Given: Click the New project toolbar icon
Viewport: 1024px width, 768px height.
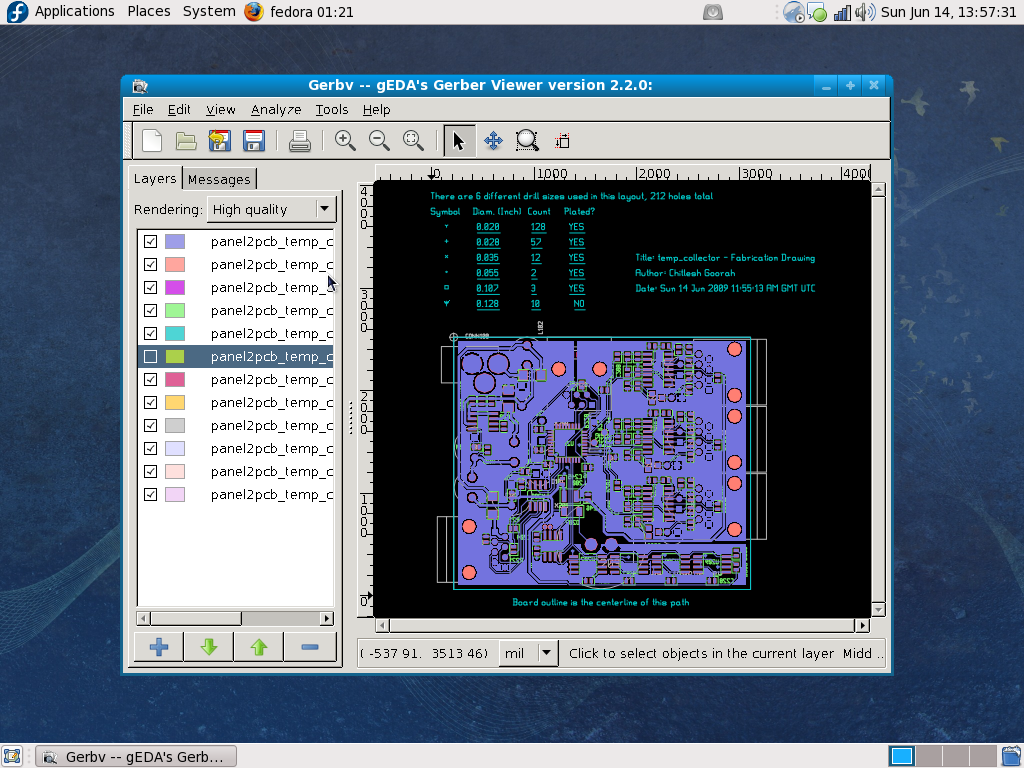Looking at the screenshot, I should click(152, 140).
